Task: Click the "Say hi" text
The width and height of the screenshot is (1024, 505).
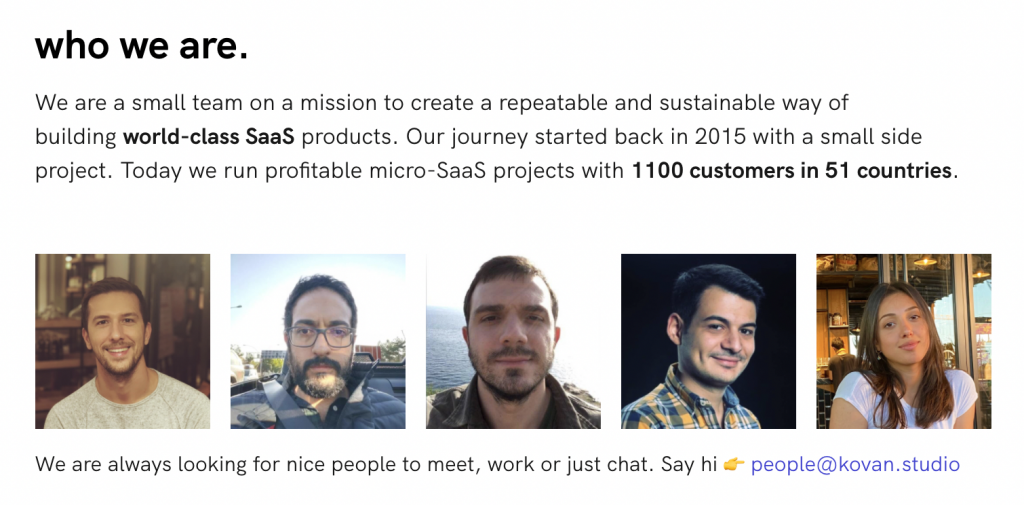Action: pos(690,465)
